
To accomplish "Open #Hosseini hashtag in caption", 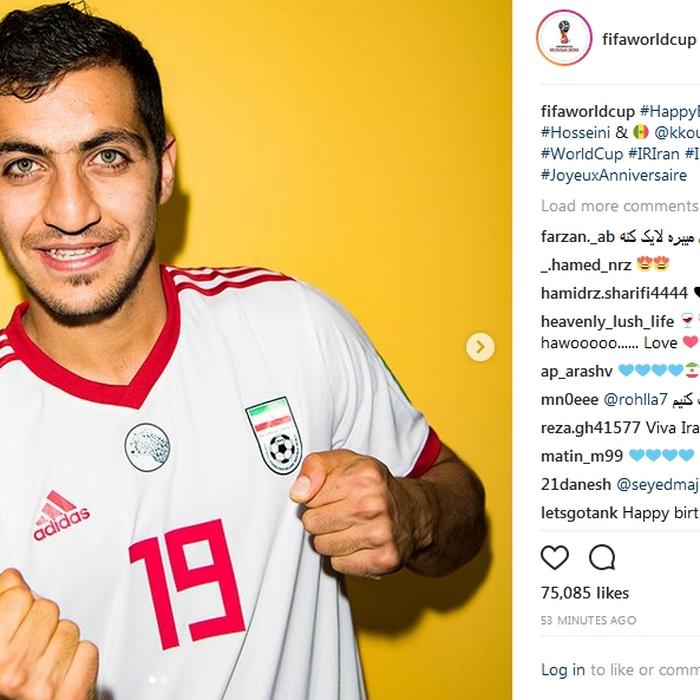I will point(575,132).
